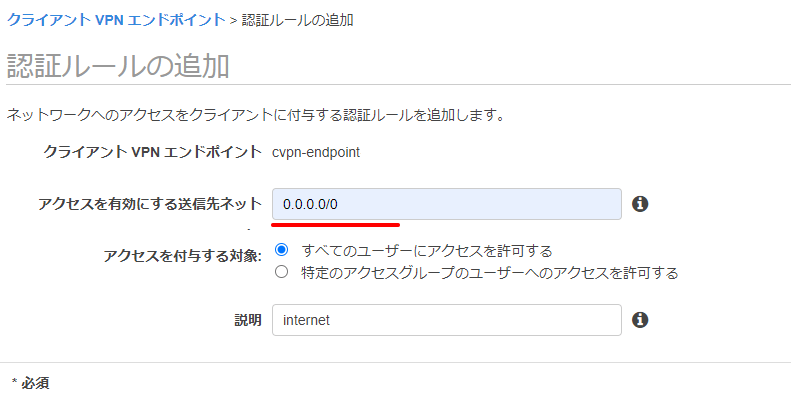Click the * 必須 note

click(30, 383)
